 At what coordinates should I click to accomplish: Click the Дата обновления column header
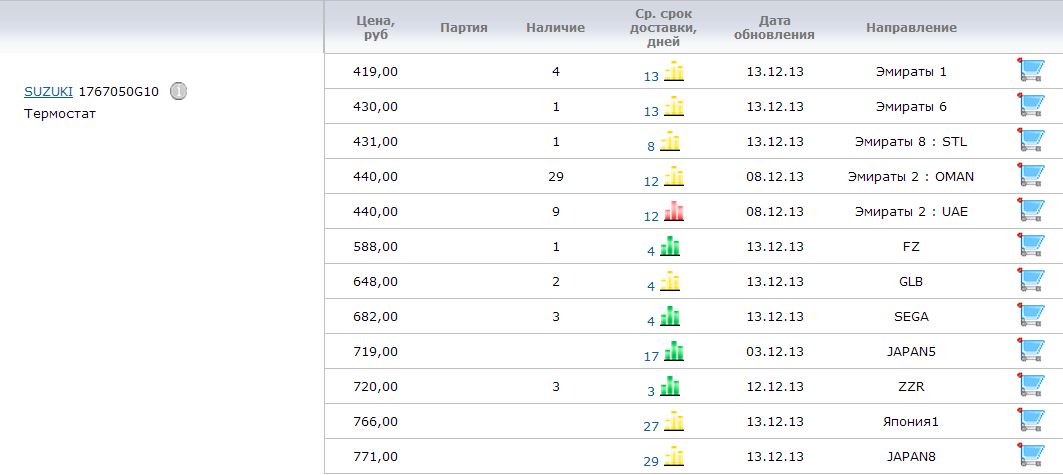(x=774, y=27)
